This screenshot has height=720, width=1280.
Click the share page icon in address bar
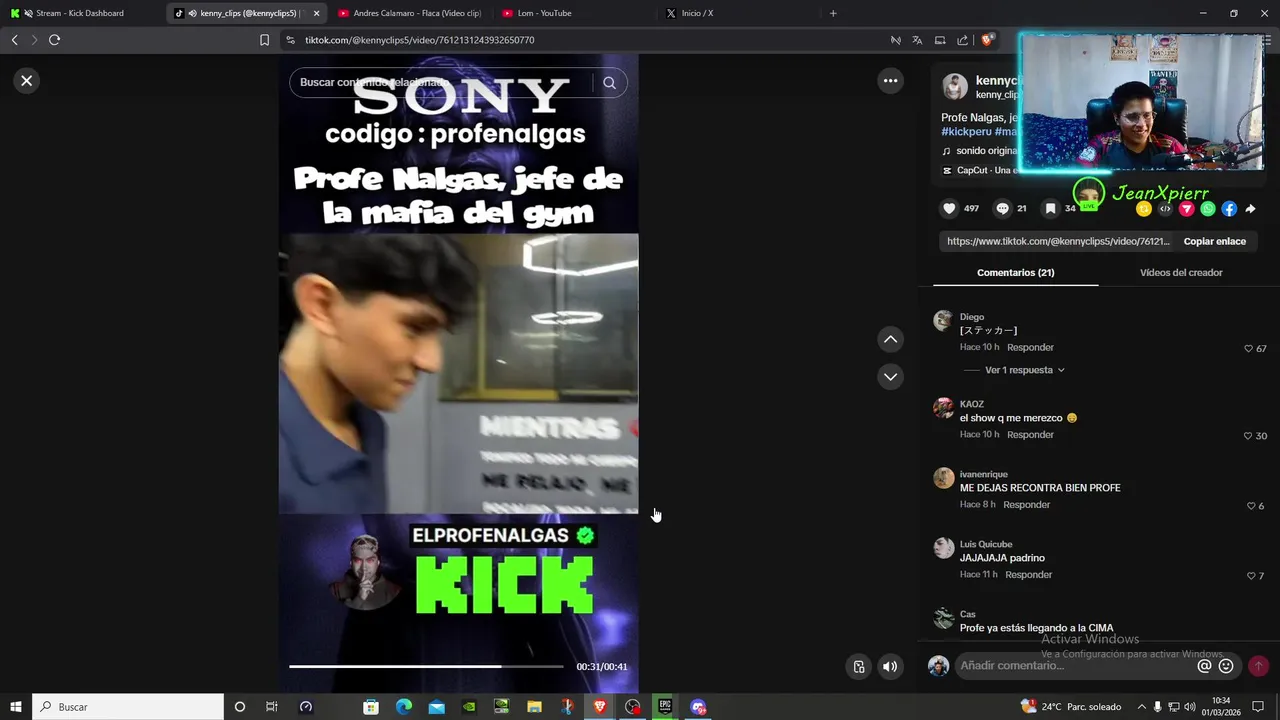coord(962,40)
